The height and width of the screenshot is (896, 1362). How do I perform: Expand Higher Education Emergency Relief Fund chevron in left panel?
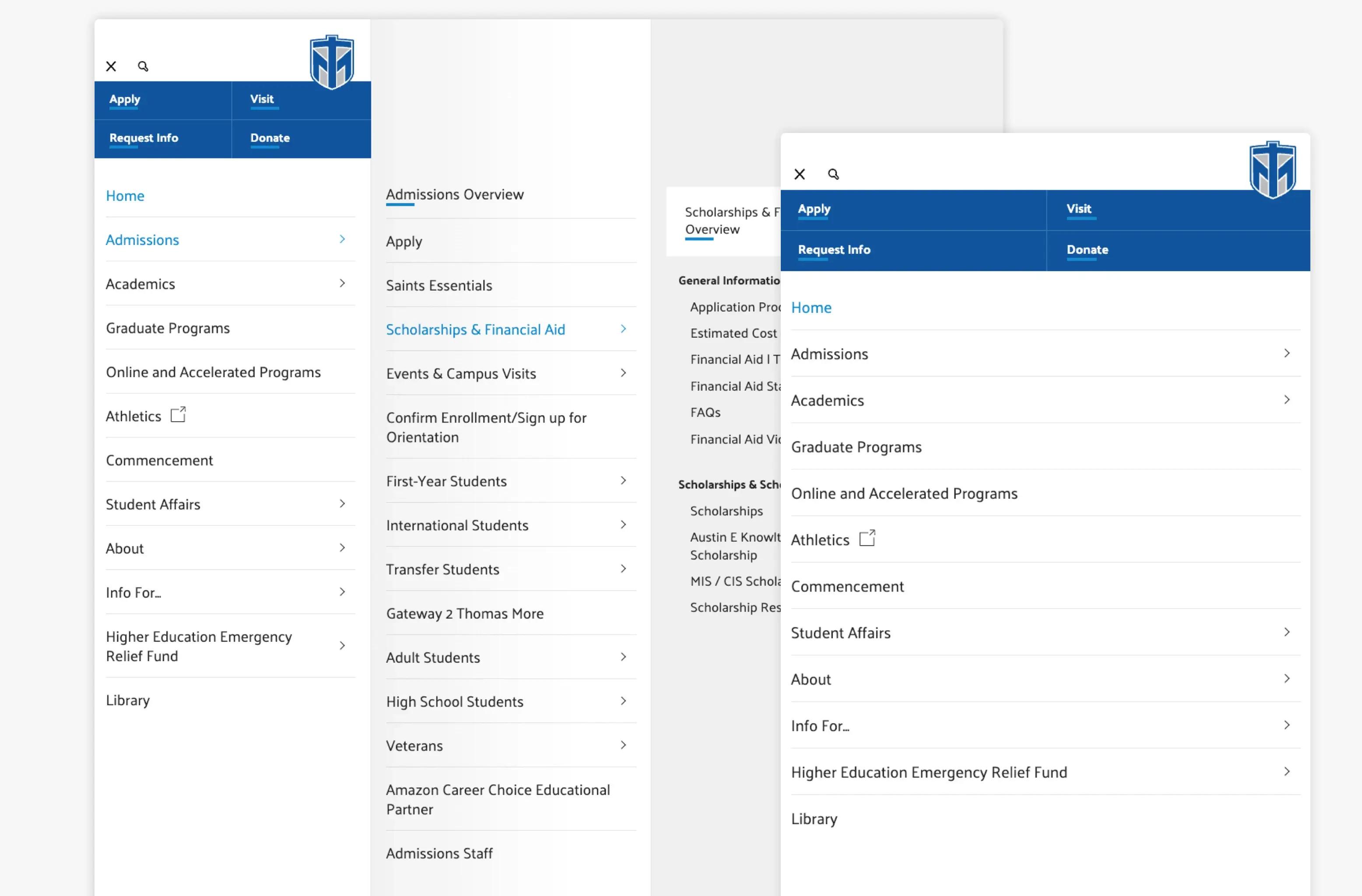click(342, 645)
